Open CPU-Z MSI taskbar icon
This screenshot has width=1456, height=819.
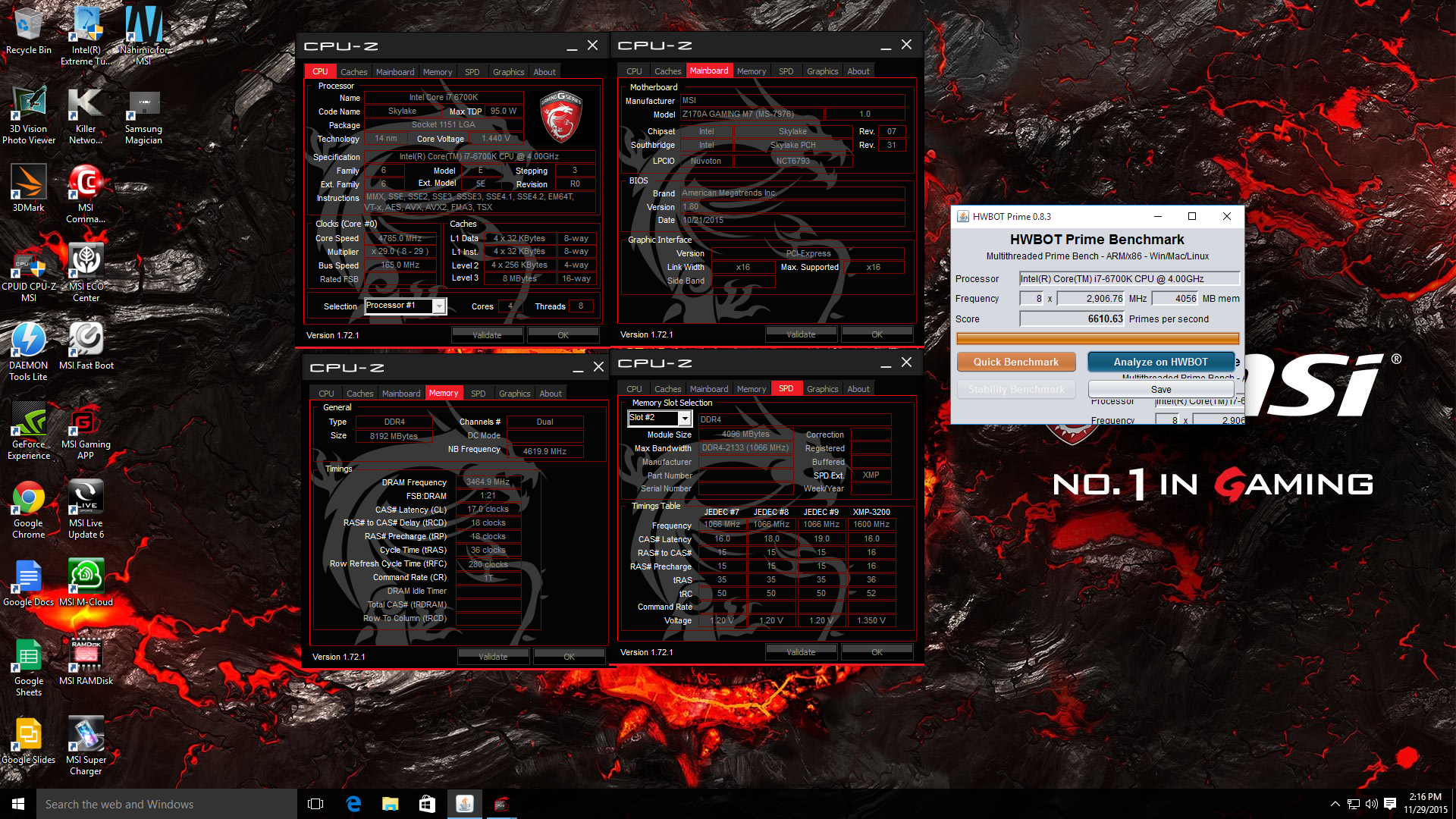500,804
